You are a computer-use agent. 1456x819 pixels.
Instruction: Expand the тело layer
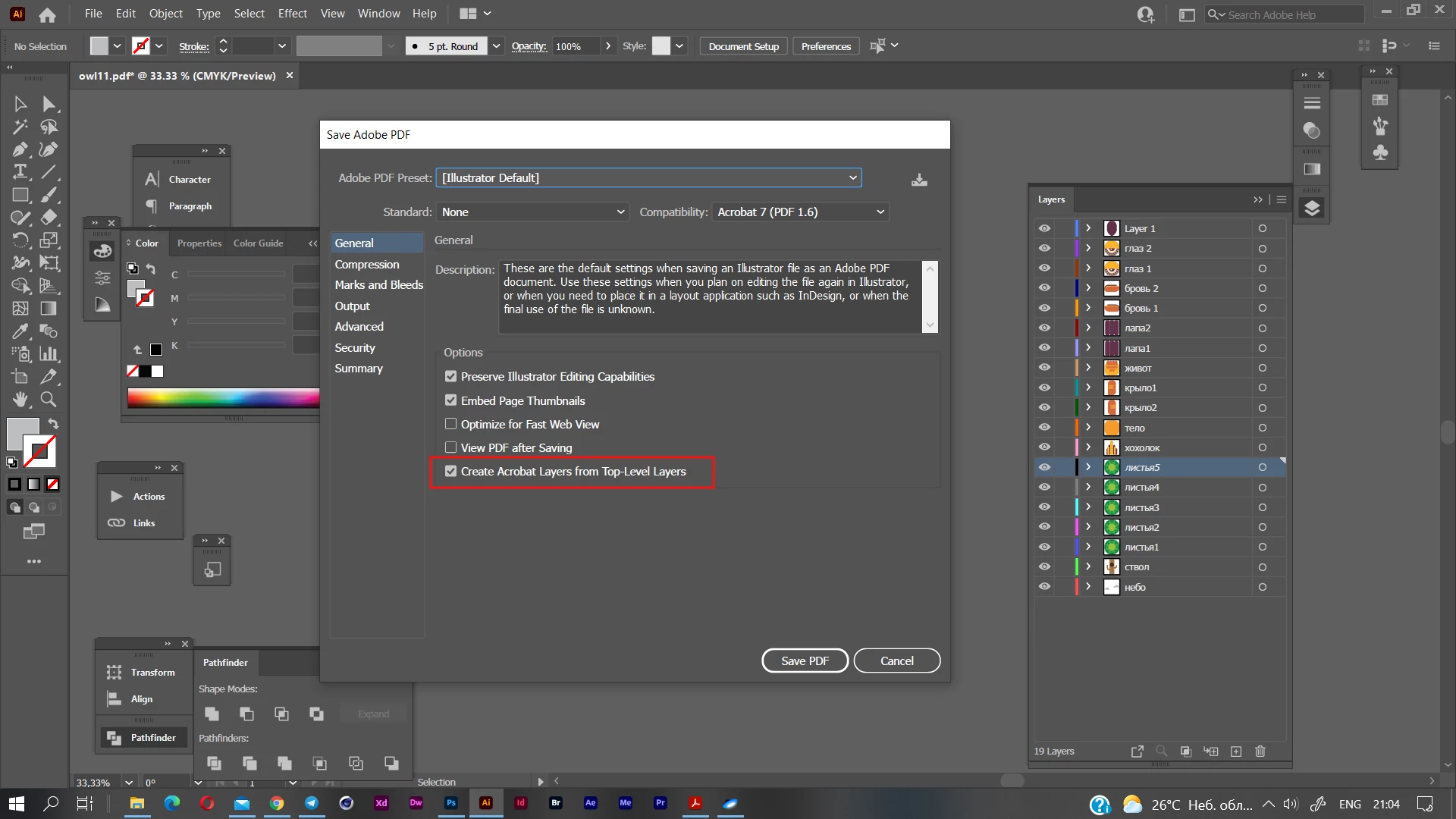click(x=1088, y=428)
